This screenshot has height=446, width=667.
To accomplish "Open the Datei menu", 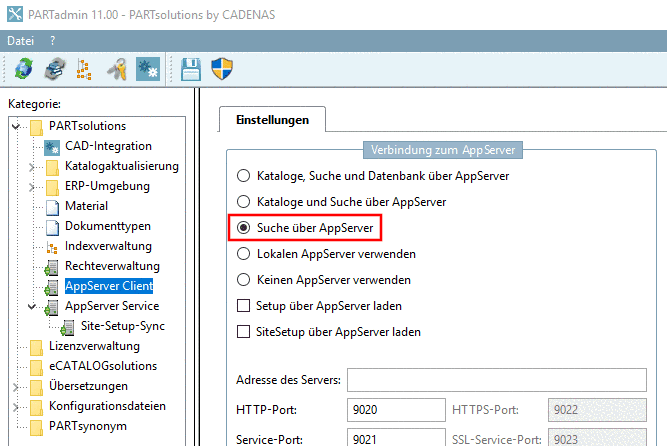I will pyautogui.click(x=20, y=40).
